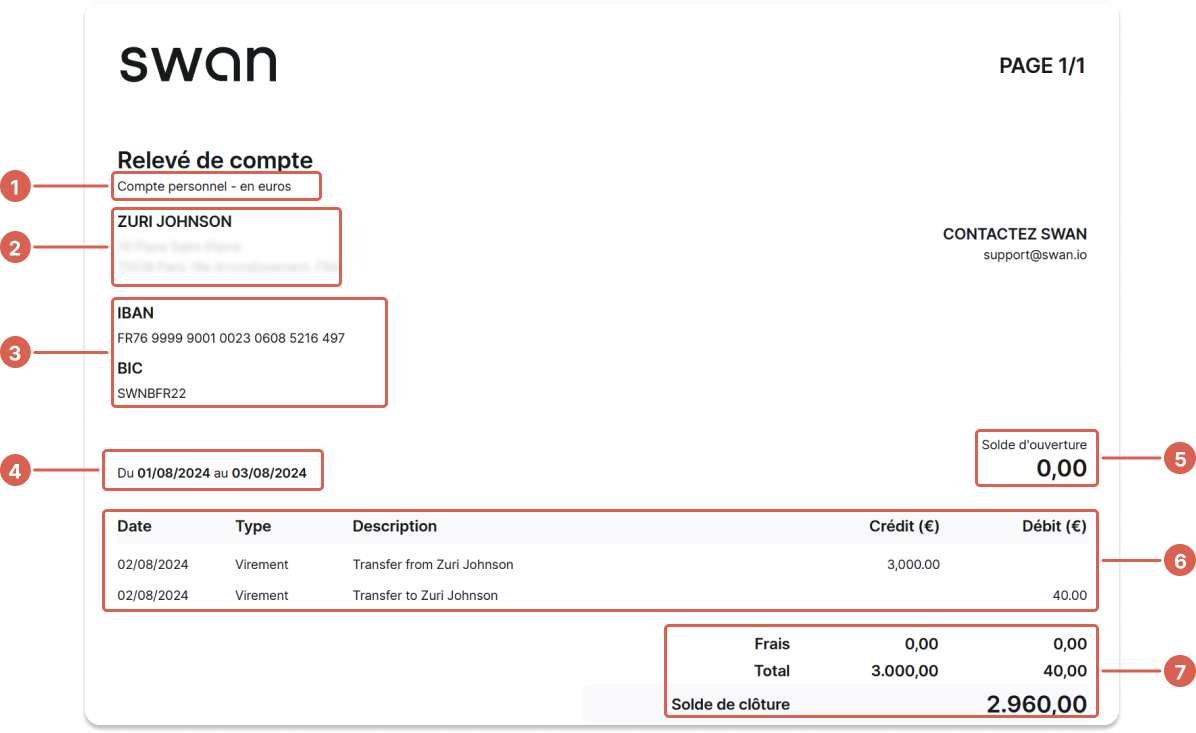
Task: Click the swan logo
Action: click(x=198, y=63)
